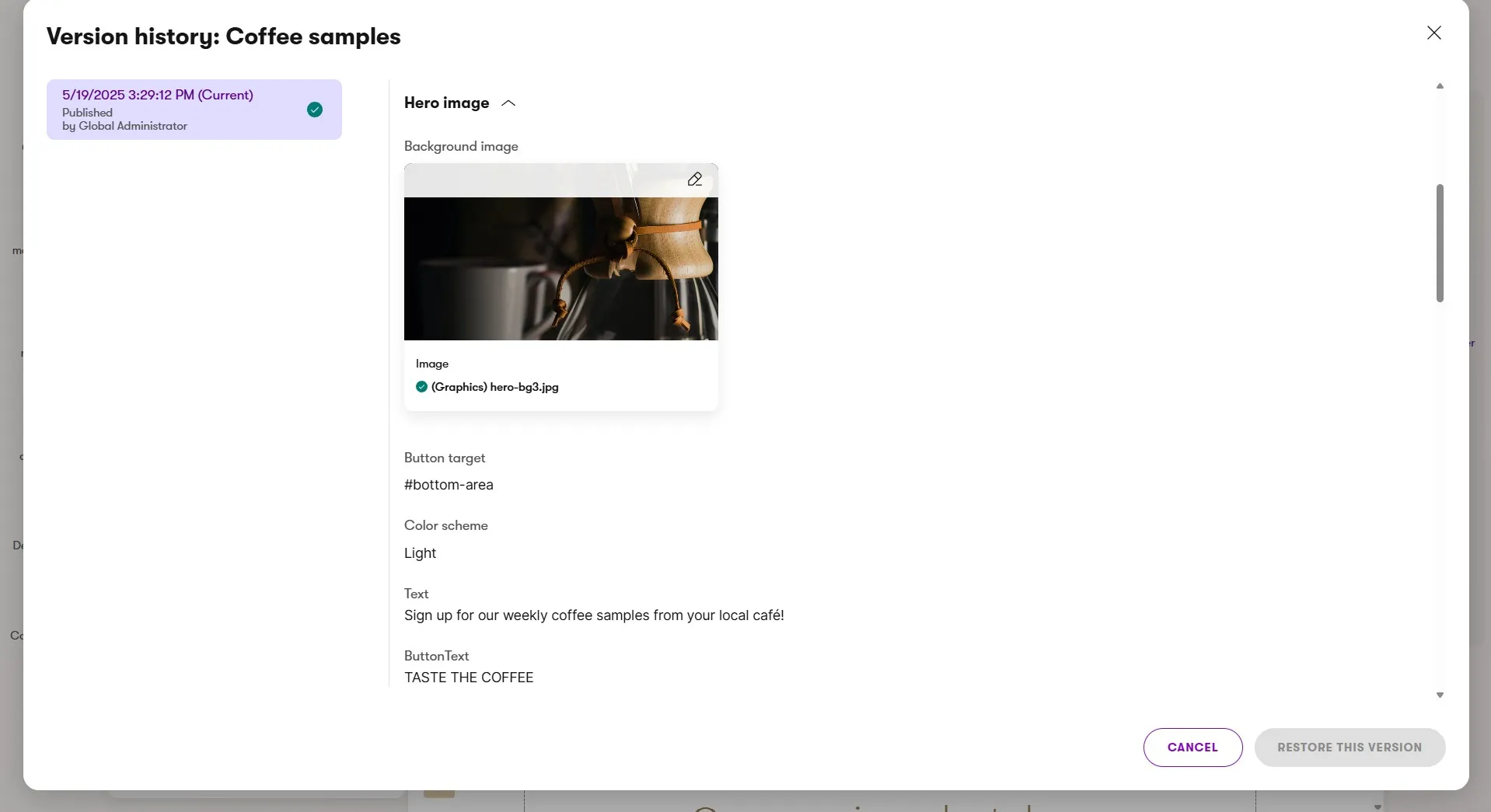The width and height of the screenshot is (1491, 812).
Task: Click the Light color scheme value
Action: pyautogui.click(x=420, y=553)
